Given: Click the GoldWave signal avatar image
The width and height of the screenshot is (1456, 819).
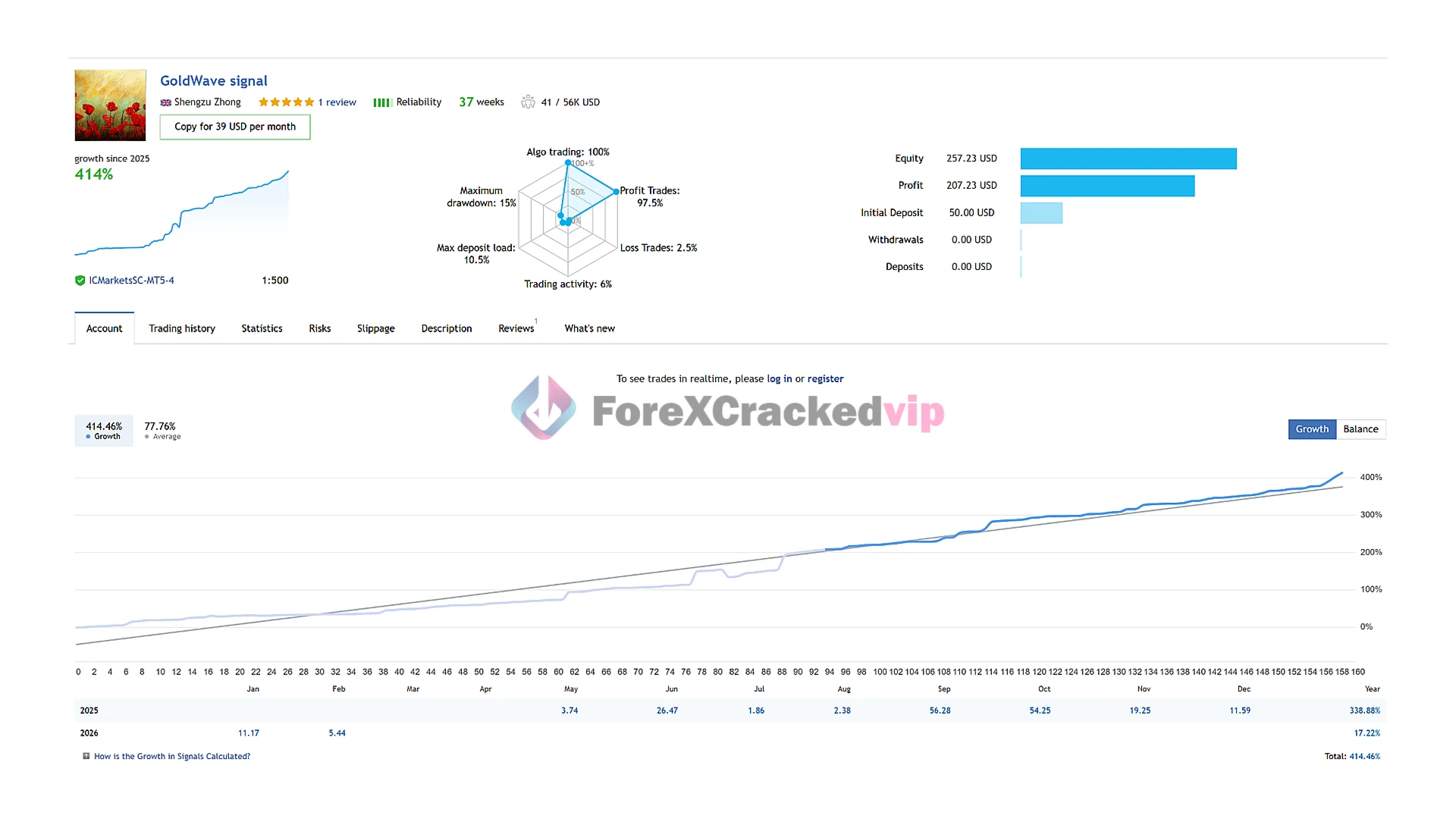Looking at the screenshot, I should tap(110, 105).
